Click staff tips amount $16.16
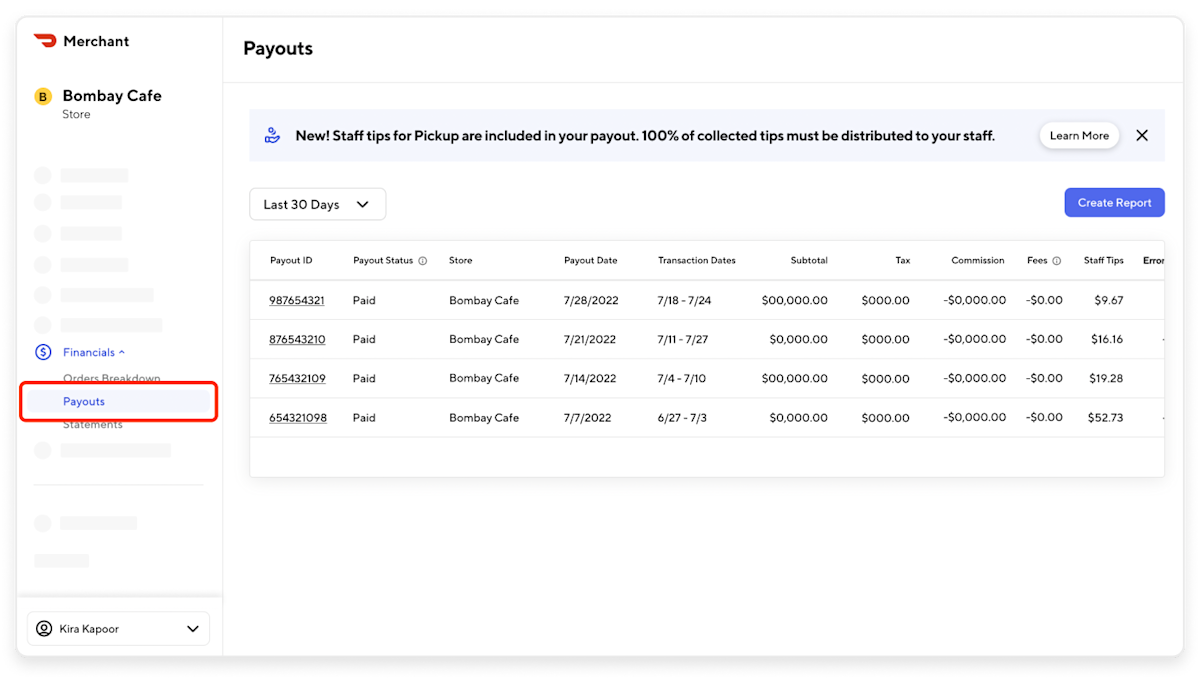The height and width of the screenshot is (686, 1200). [1107, 339]
